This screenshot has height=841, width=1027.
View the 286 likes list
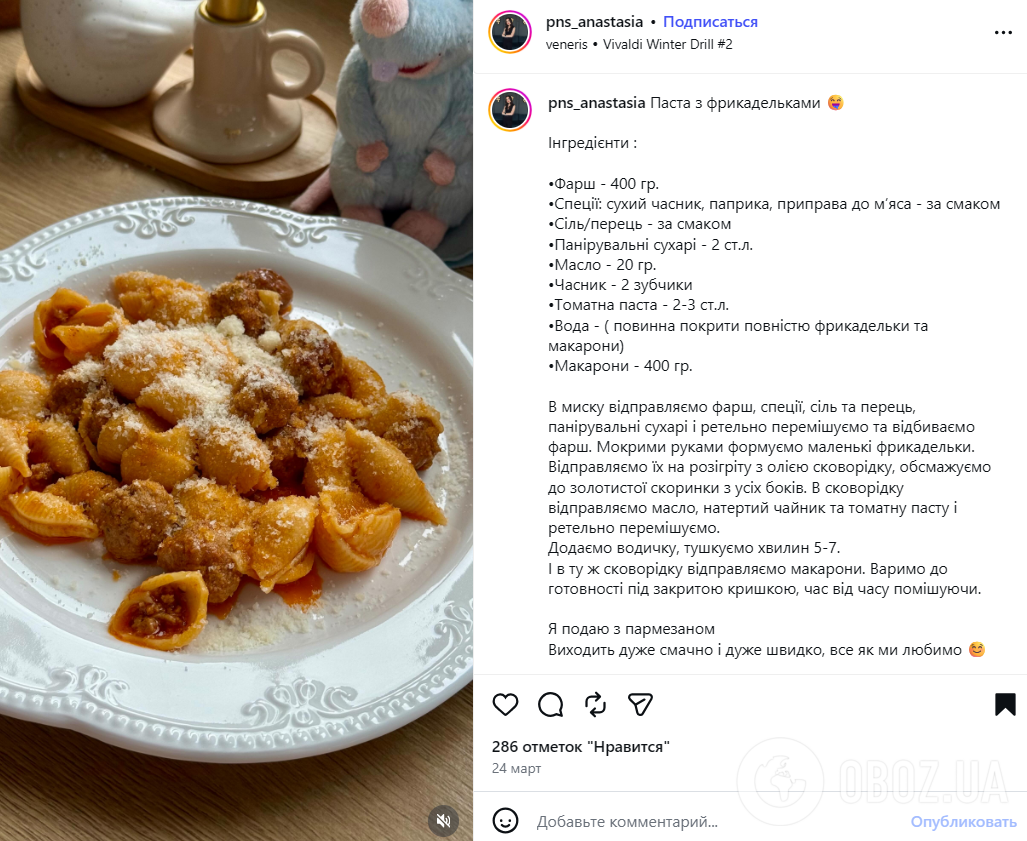point(580,747)
